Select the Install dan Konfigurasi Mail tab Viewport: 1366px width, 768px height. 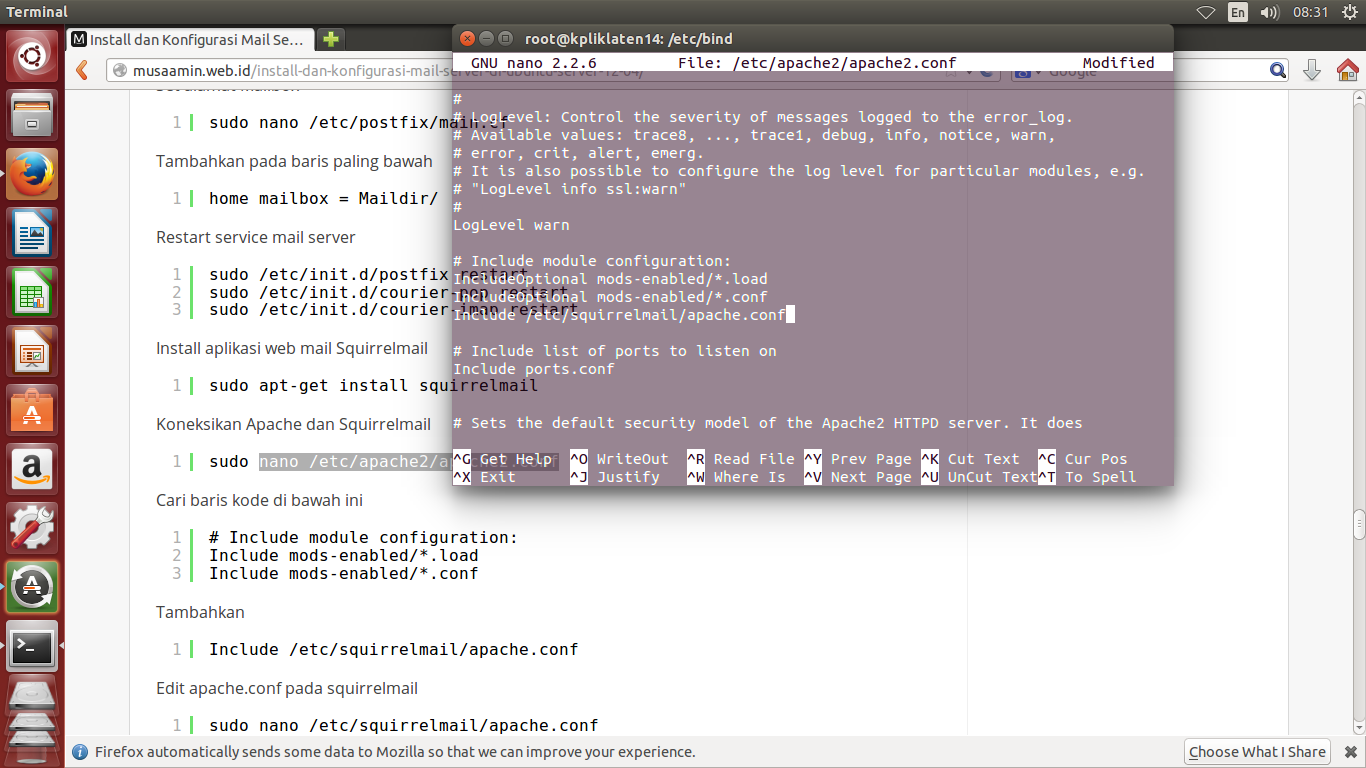[x=190, y=40]
